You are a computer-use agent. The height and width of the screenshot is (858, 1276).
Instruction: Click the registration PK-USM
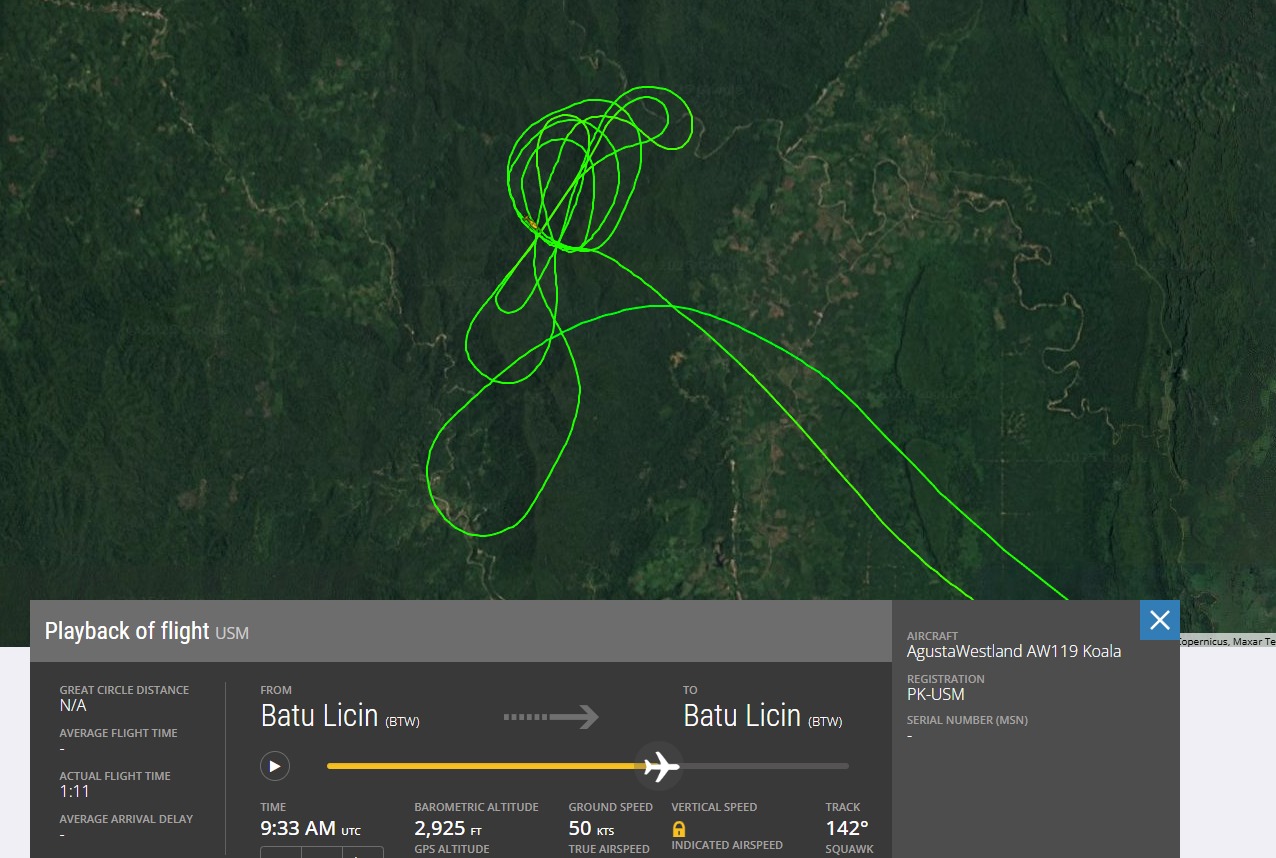point(936,694)
